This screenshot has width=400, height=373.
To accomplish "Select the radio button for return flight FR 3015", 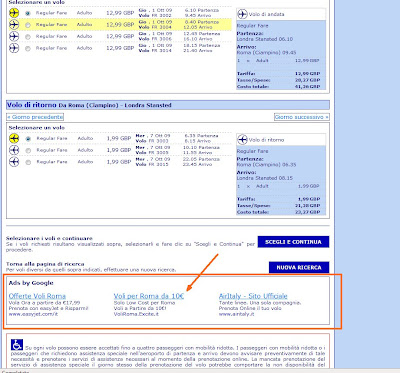I will 28,162.
